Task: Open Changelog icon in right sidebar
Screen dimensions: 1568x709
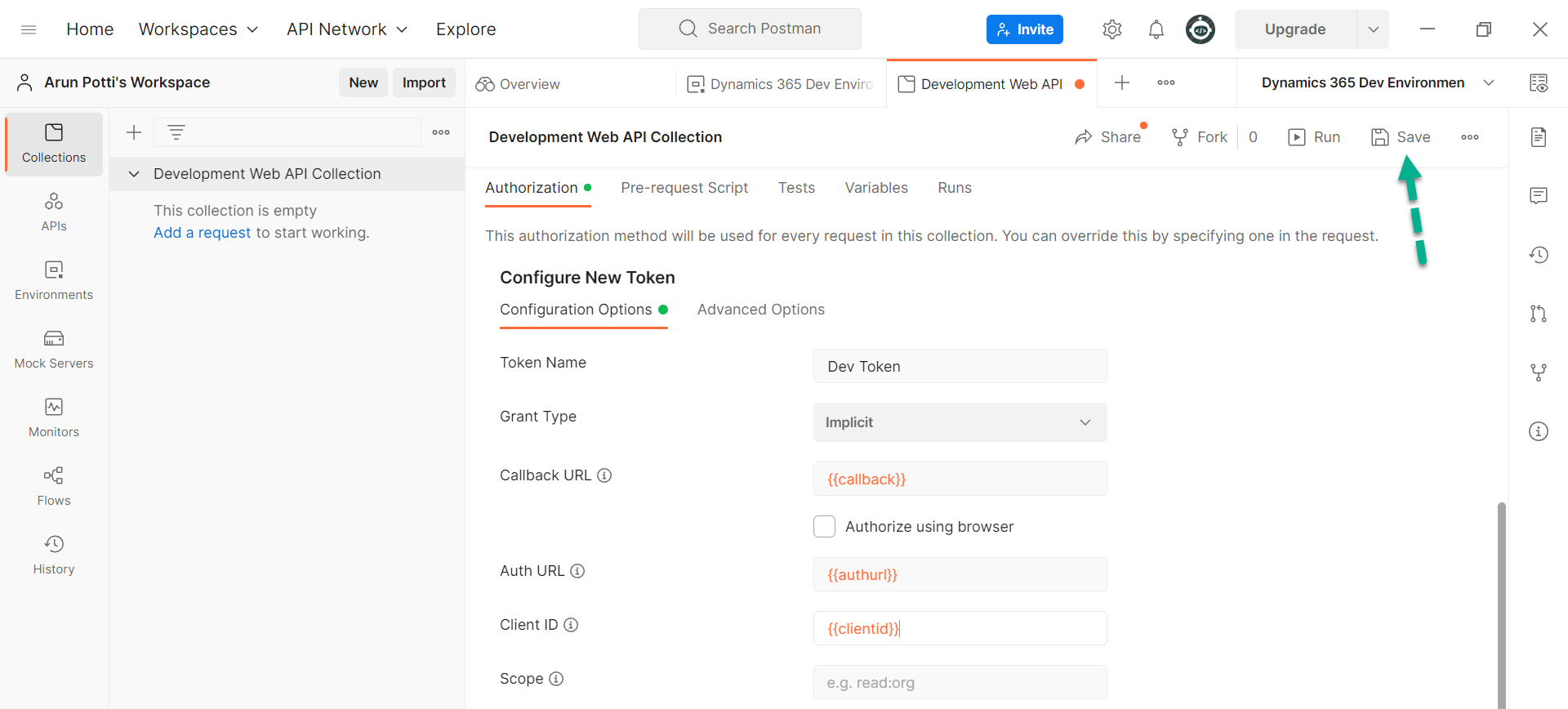Action: click(1539, 255)
